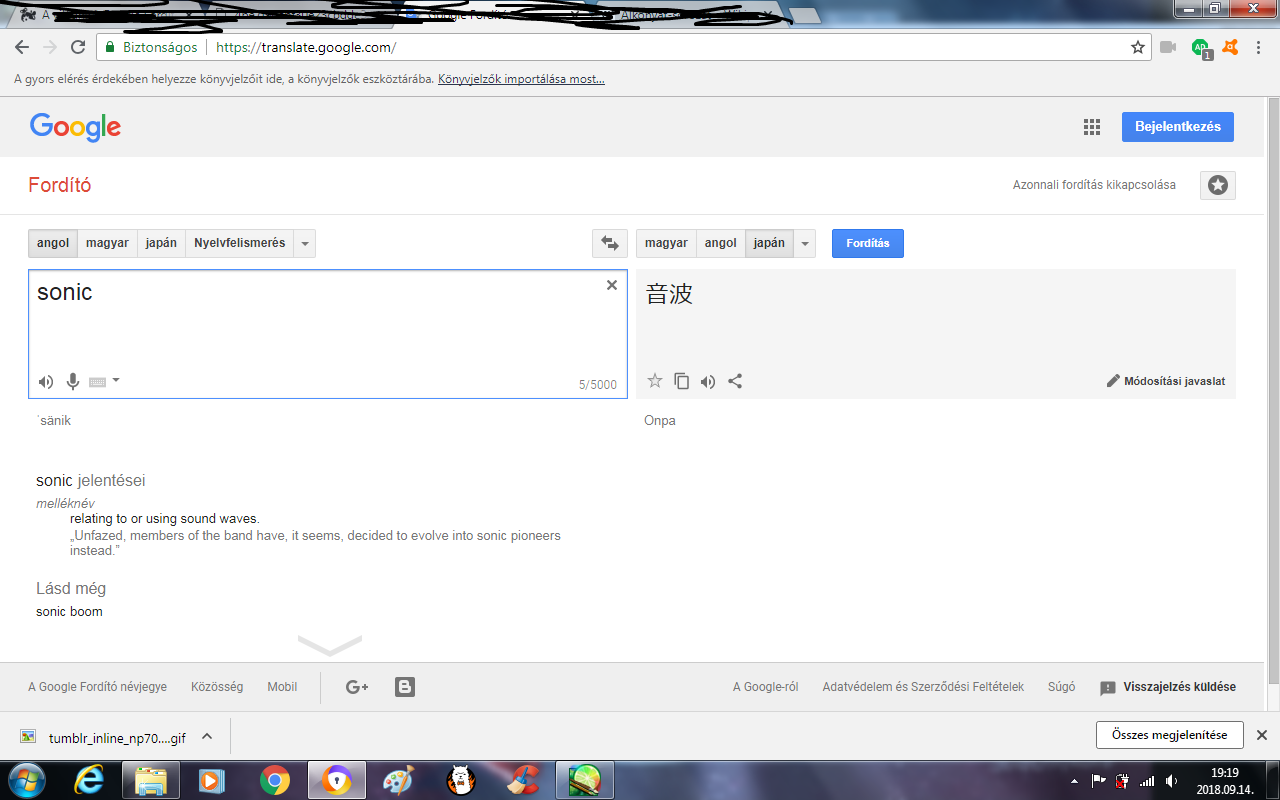Image resolution: width=1280 pixels, height=800 pixels.
Task: Click Visszajelzés küldése feedback
Action: (1168, 687)
